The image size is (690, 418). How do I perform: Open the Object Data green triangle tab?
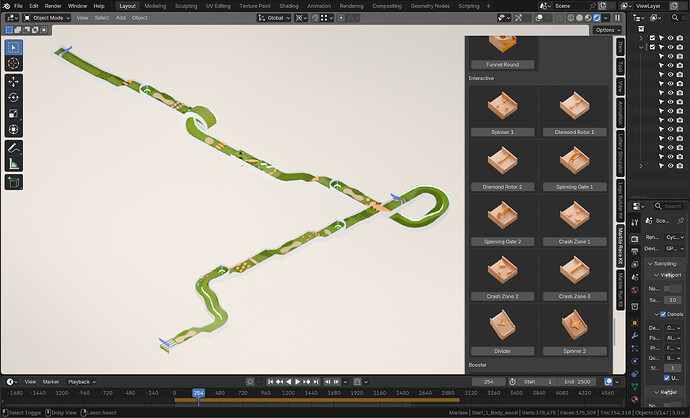pyautogui.click(x=635, y=387)
